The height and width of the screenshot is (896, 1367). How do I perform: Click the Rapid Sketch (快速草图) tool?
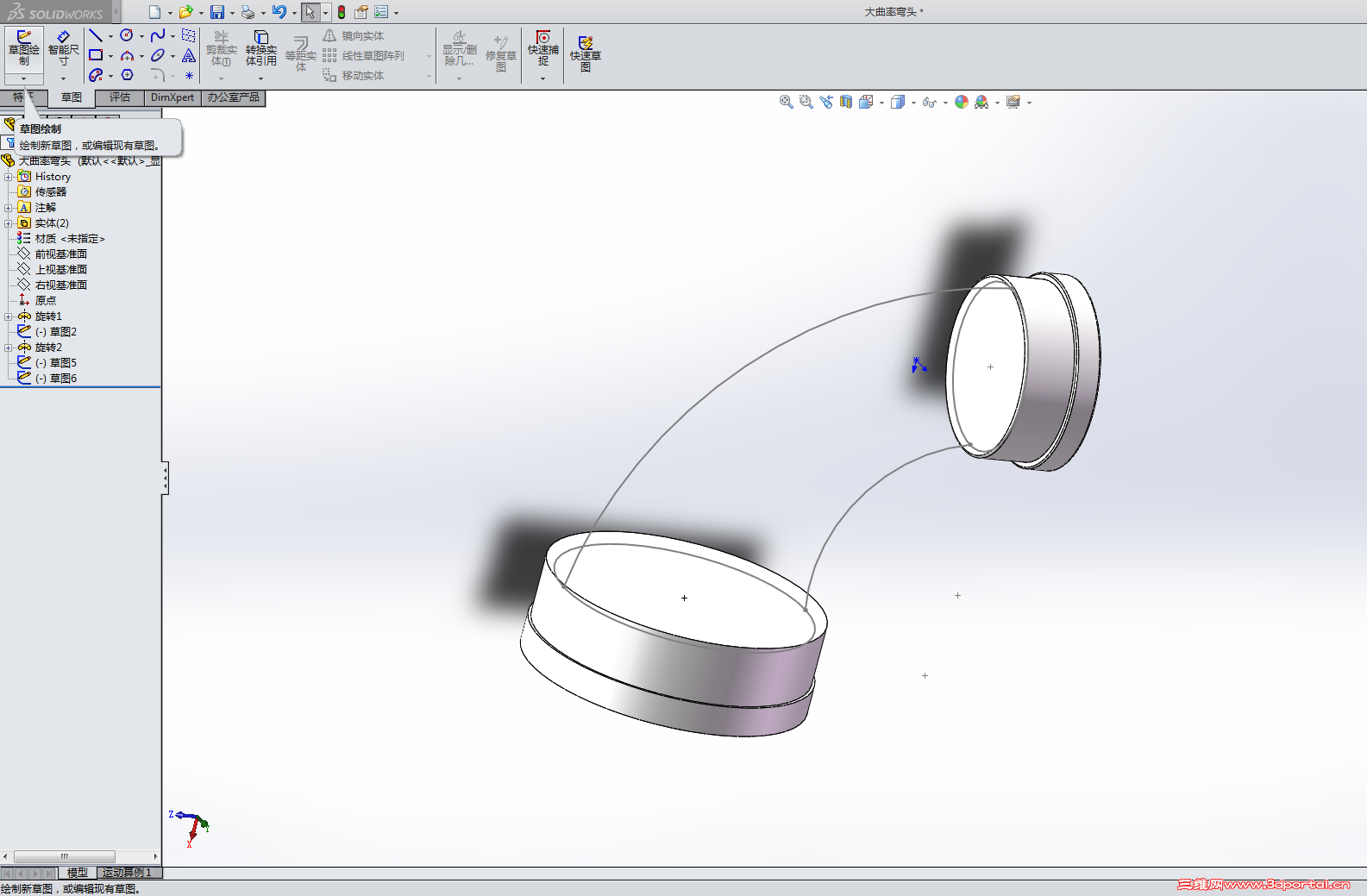[x=586, y=53]
